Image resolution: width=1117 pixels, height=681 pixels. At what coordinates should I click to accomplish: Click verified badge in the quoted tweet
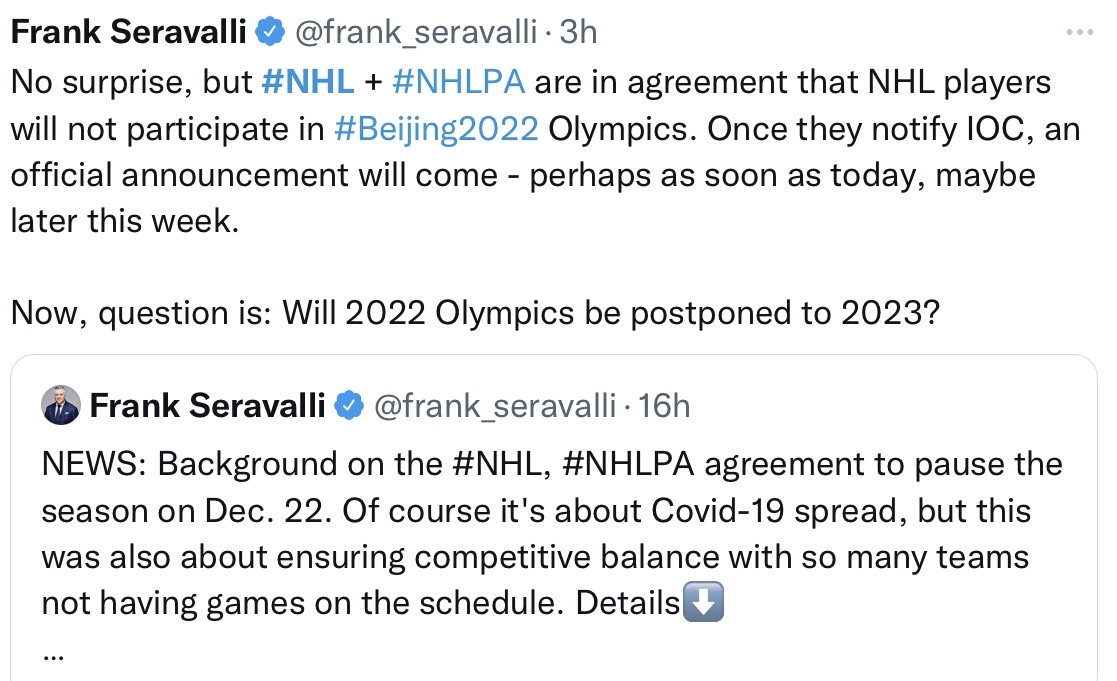coord(349,405)
